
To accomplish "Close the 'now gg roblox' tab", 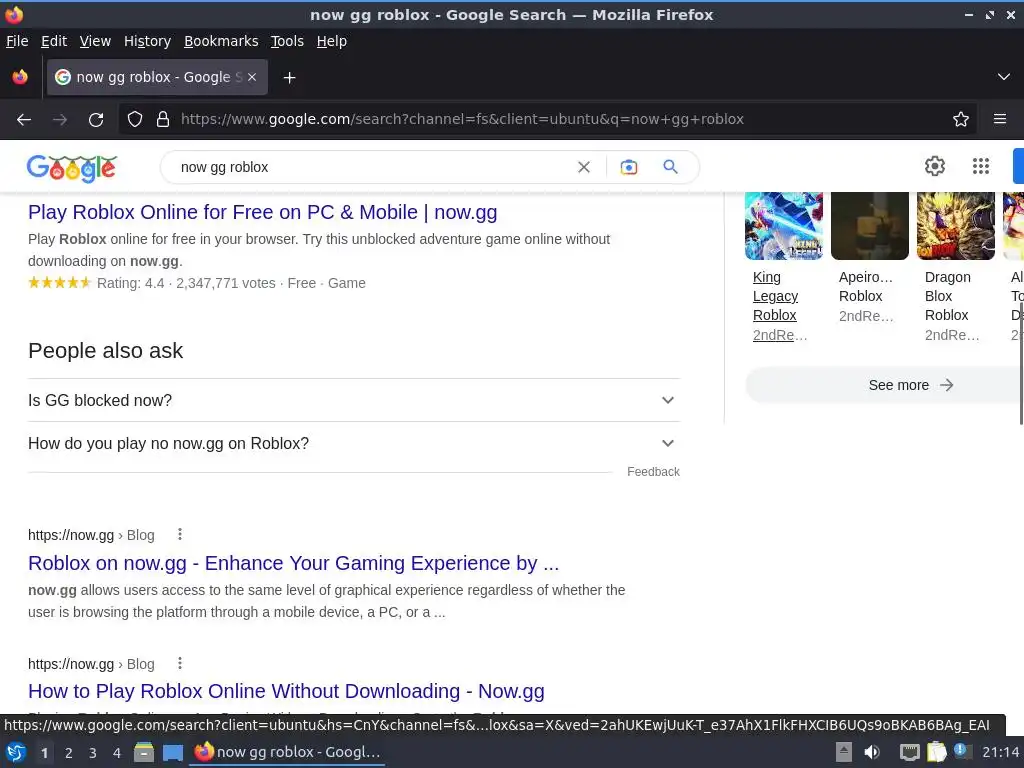I will point(252,77).
